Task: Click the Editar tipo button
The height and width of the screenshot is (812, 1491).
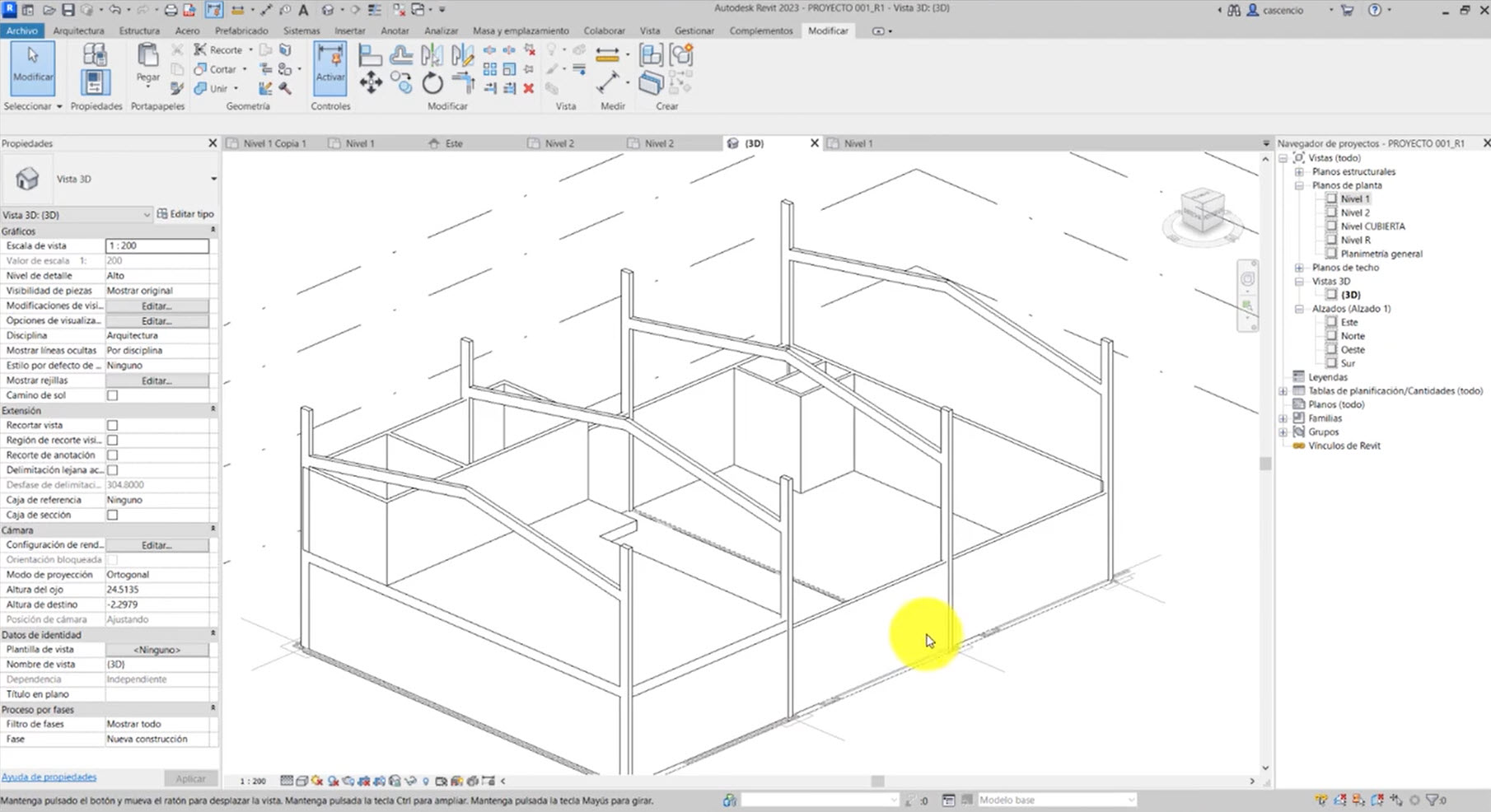Action: click(185, 214)
